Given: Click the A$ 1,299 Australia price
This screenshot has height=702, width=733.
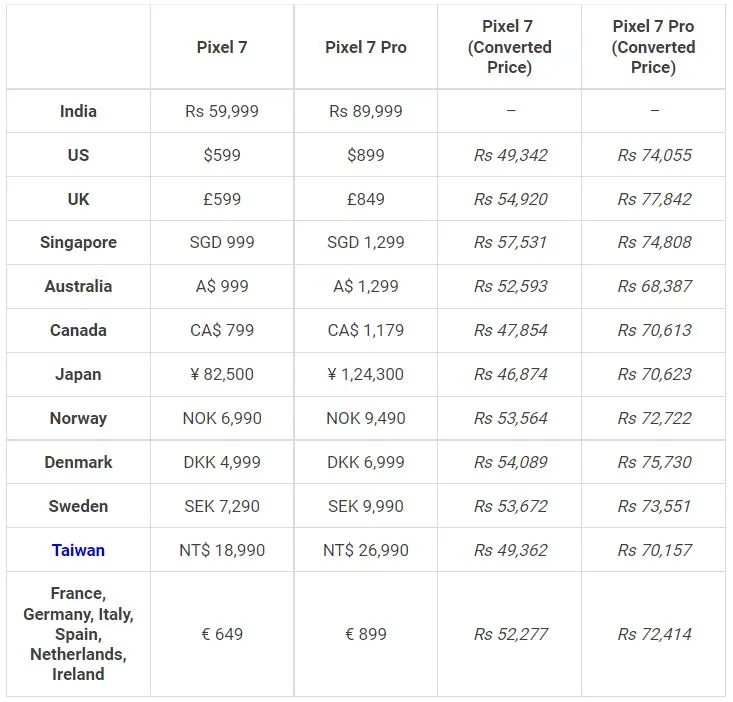Looking at the screenshot, I should point(366,286).
